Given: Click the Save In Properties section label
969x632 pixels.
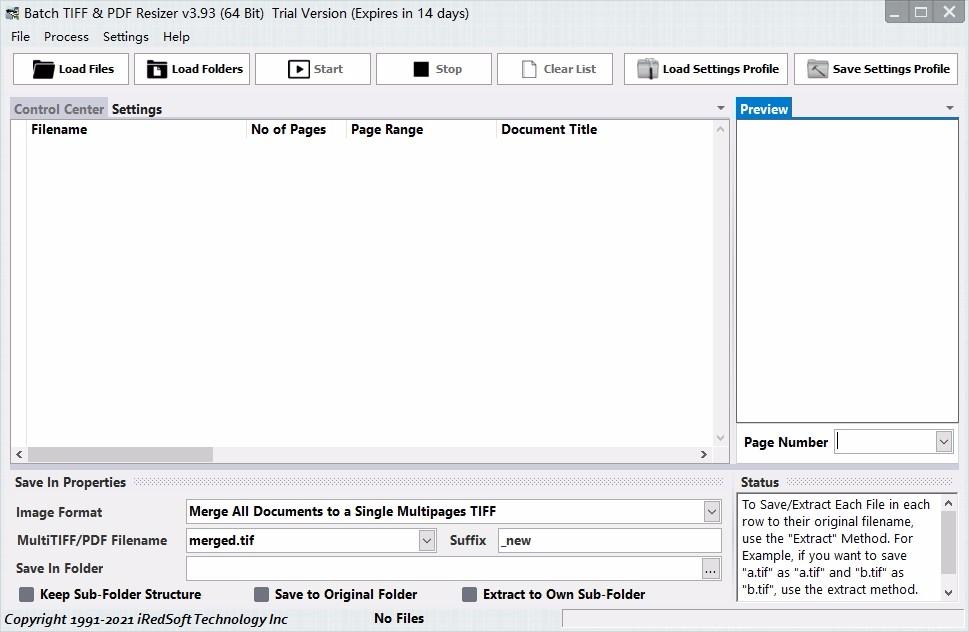Looking at the screenshot, I should [x=70, y=482].
